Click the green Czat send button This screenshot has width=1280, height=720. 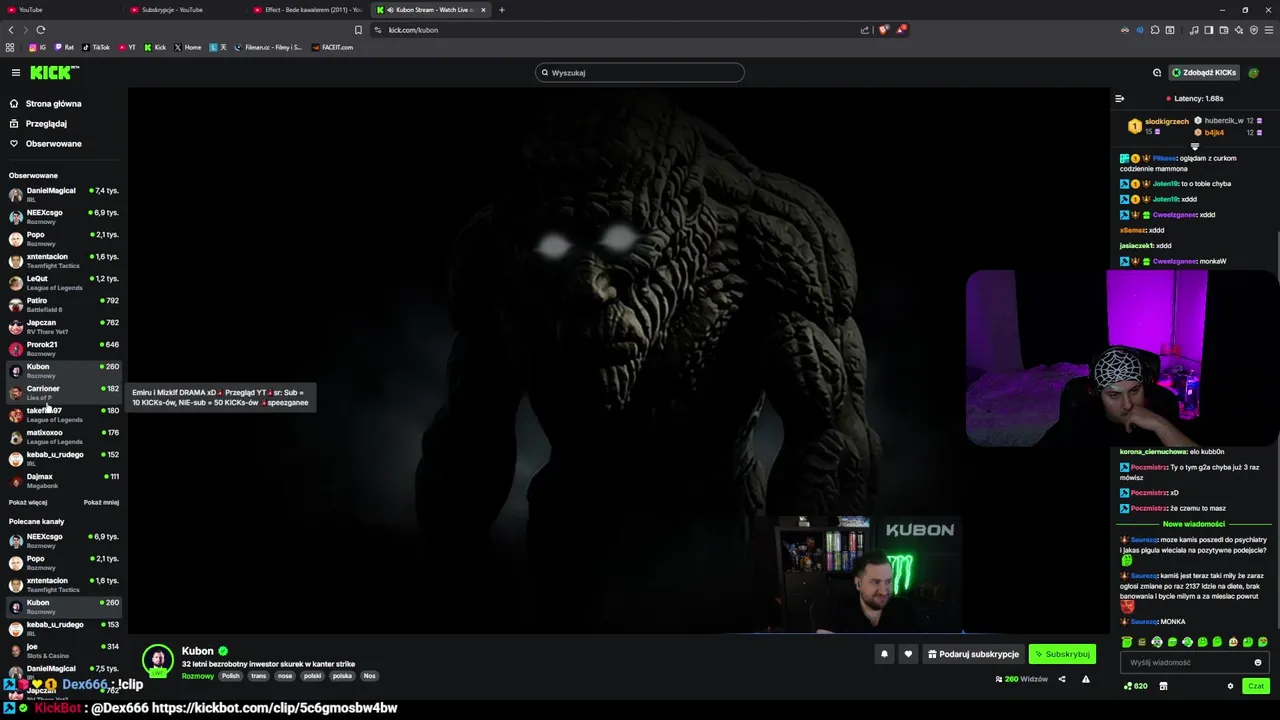(x=1256, y=686)
